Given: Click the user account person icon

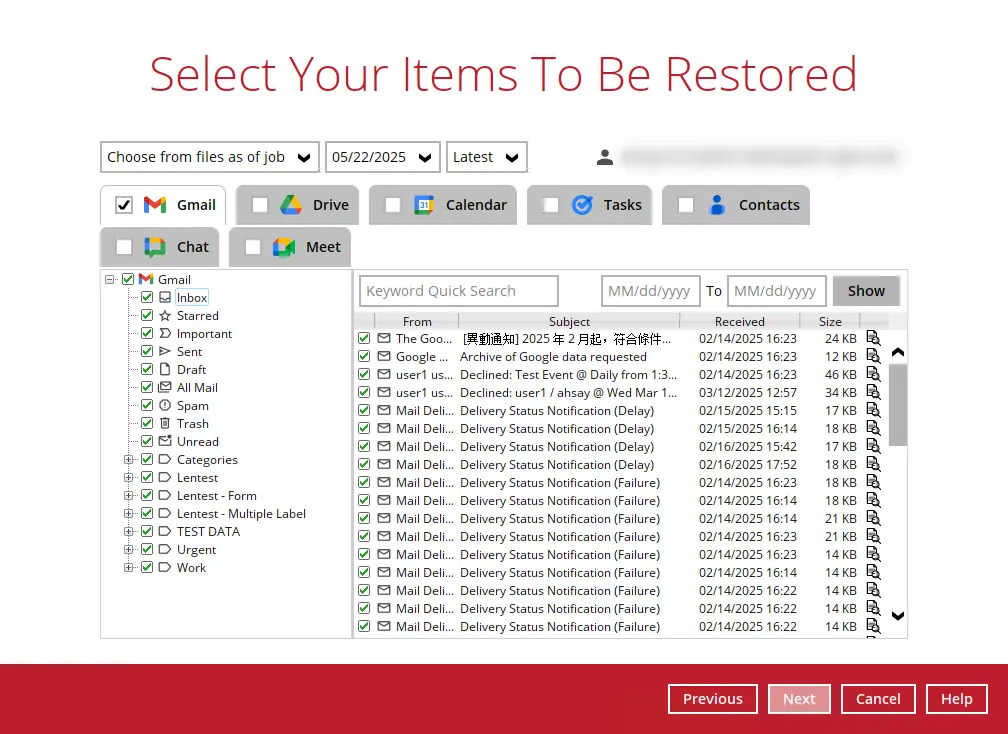Looking at the screenshot, I should [x=605, y=156].
